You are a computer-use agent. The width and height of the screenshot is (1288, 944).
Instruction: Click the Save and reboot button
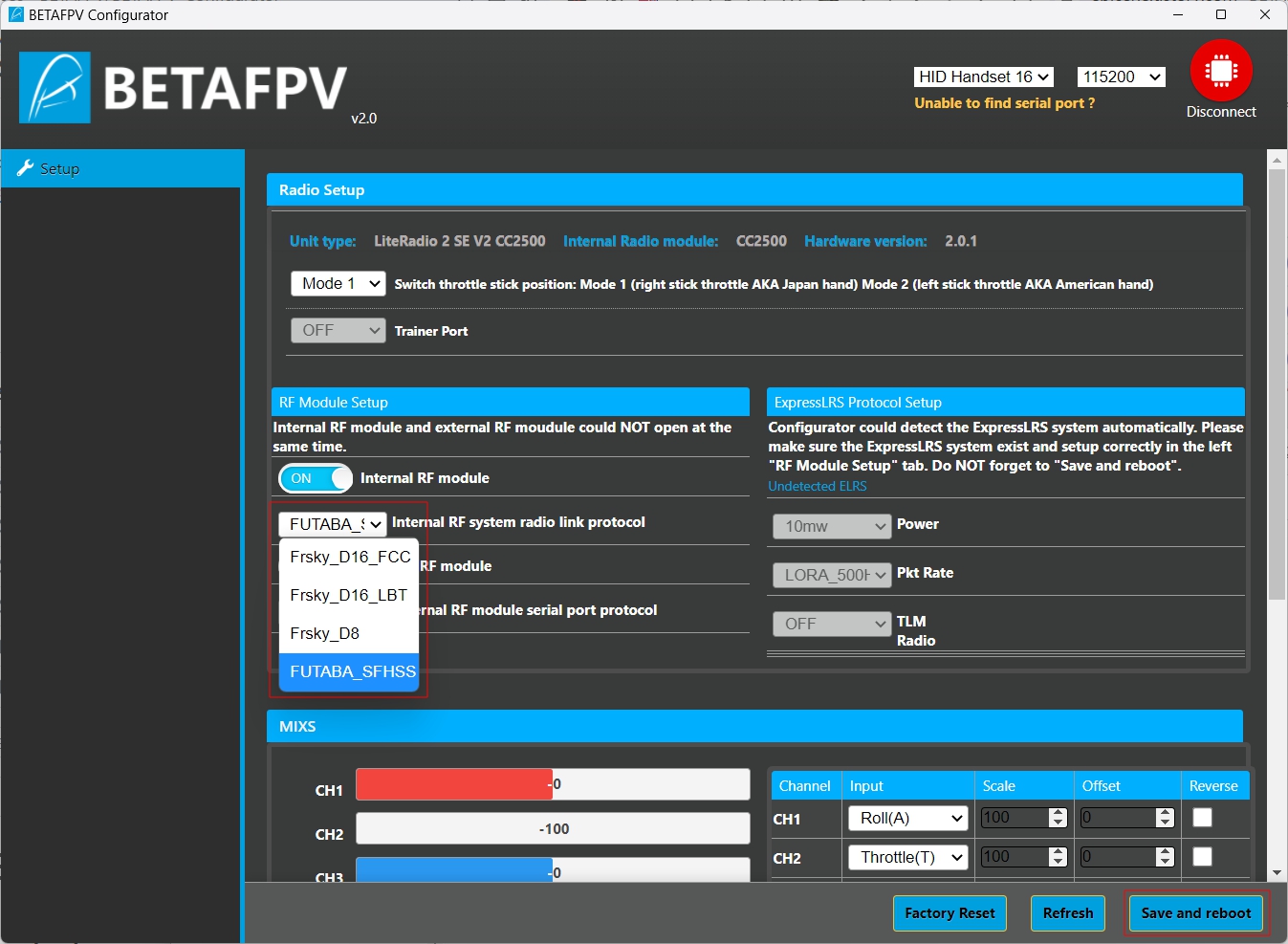click(x=1195, y=913)
